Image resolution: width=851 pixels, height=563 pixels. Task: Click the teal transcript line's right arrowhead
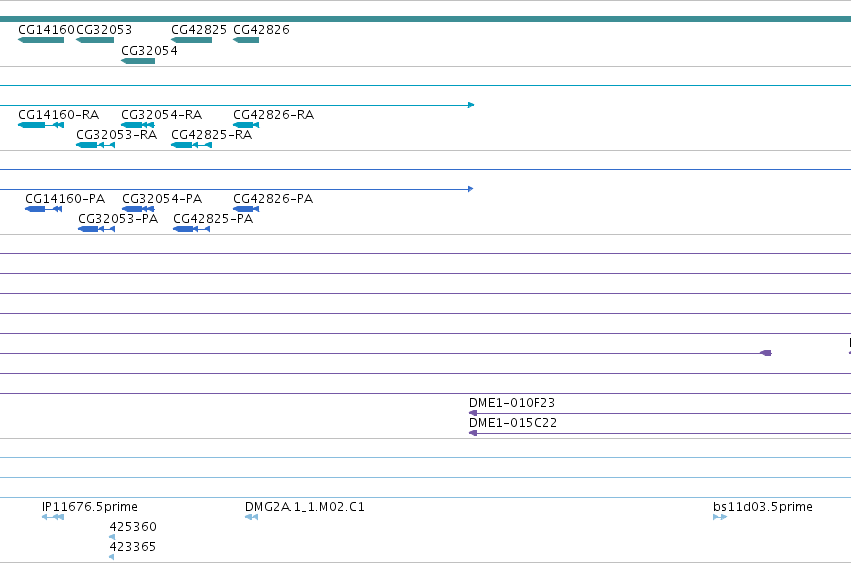(471, 105)
